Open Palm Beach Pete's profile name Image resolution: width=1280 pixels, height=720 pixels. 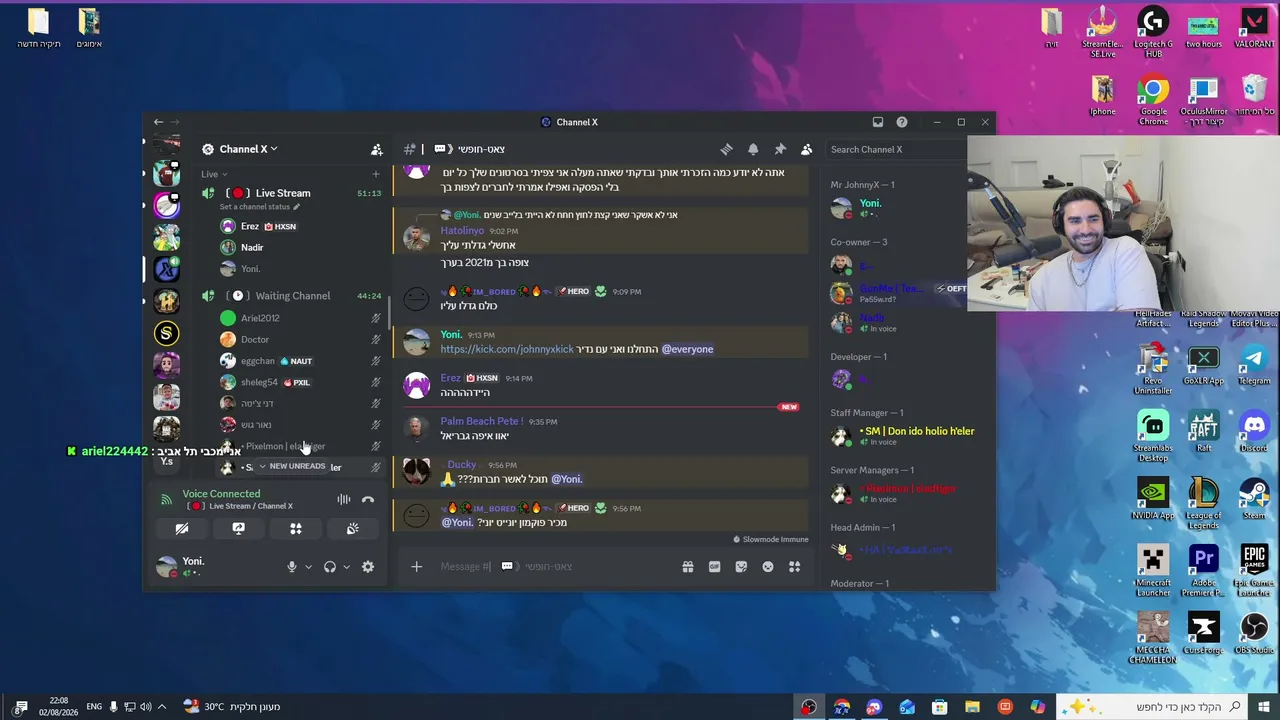(482, 422)
